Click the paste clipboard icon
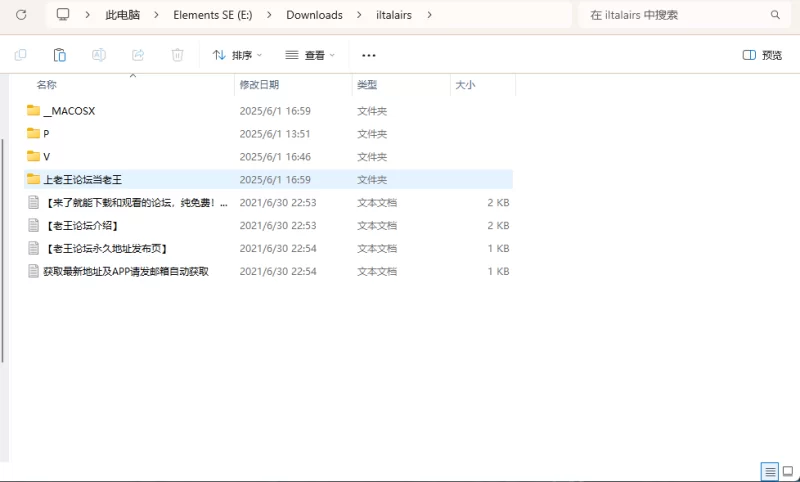 point(60,55)
